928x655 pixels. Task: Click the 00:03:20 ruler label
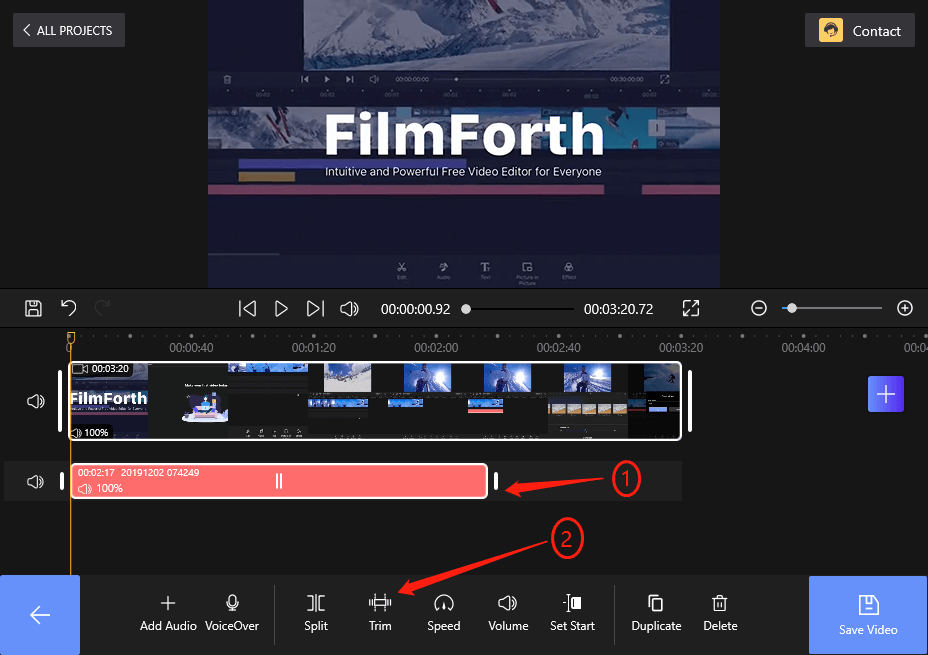681,348
